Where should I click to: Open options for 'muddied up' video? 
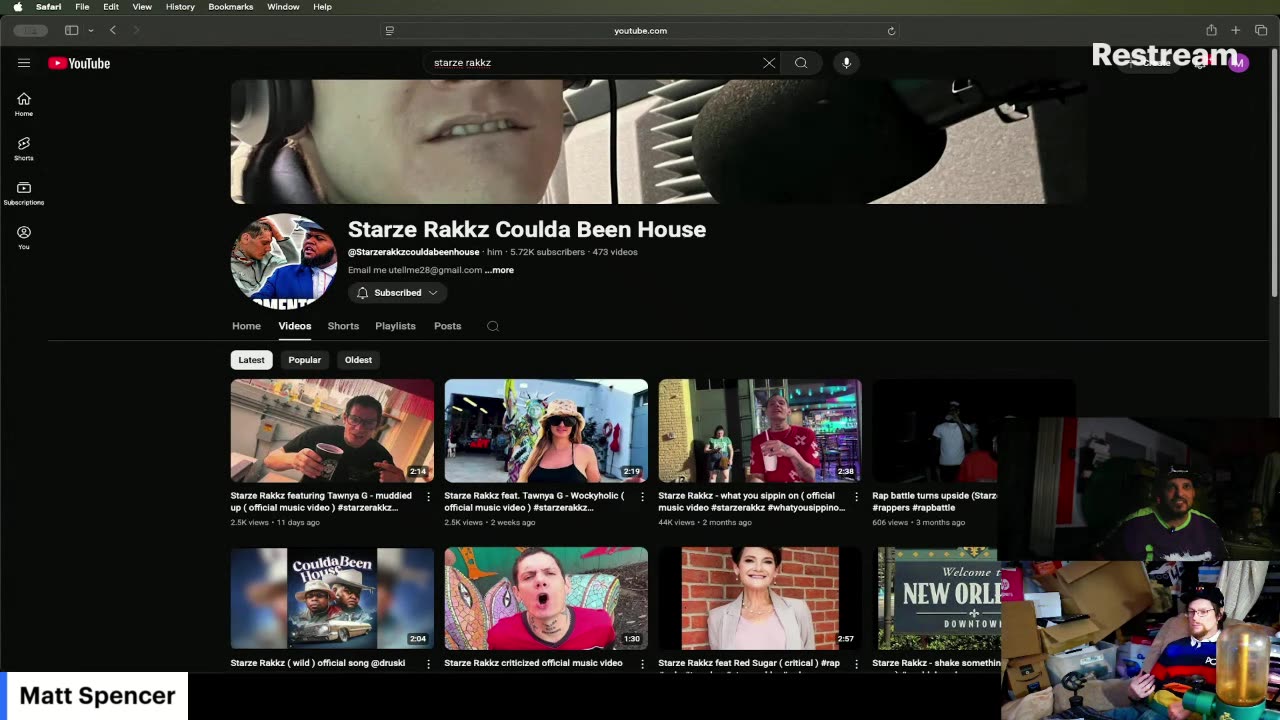[429, 496]
